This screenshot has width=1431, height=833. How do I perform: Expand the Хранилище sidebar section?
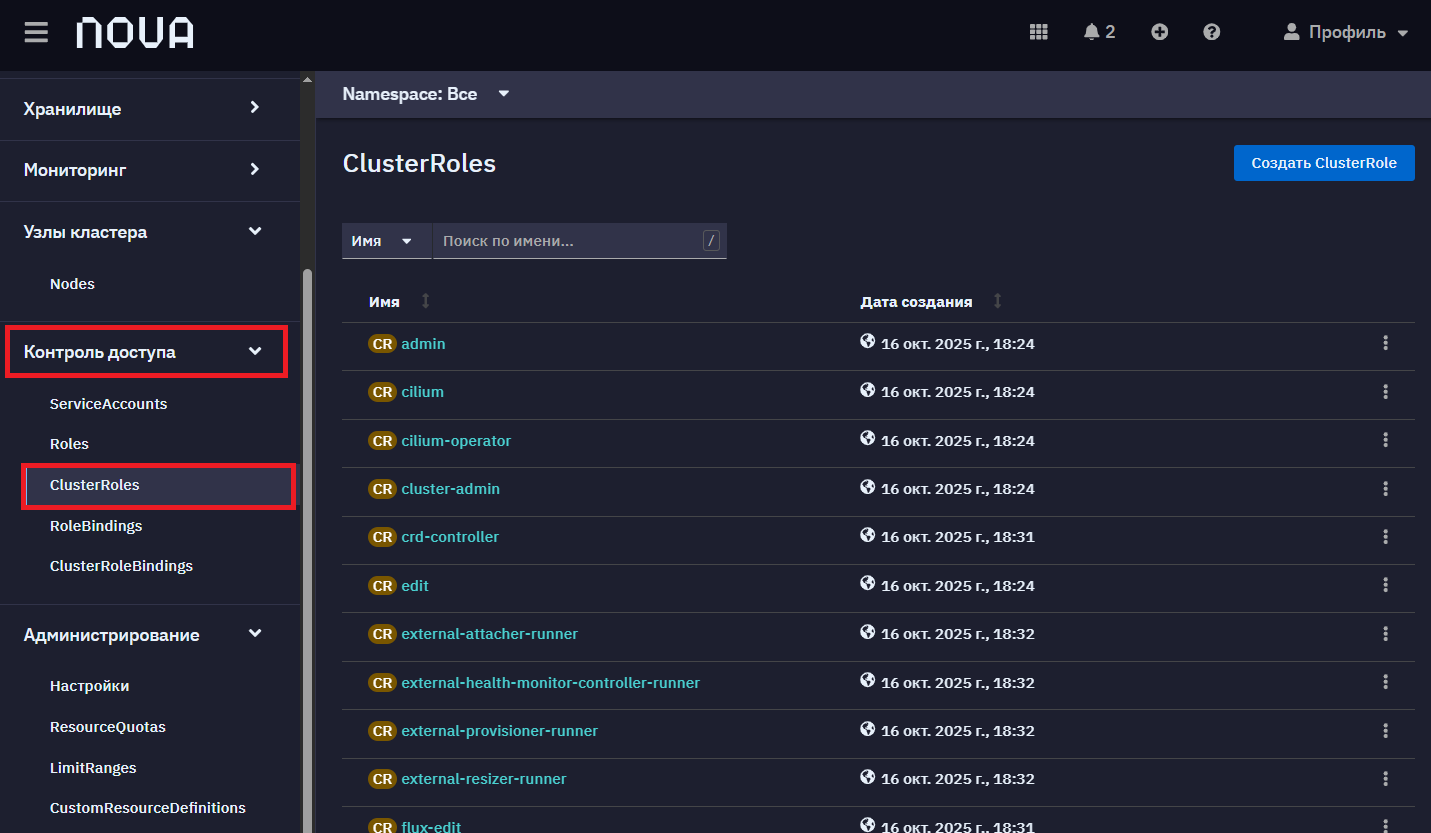tap(150, 108)
